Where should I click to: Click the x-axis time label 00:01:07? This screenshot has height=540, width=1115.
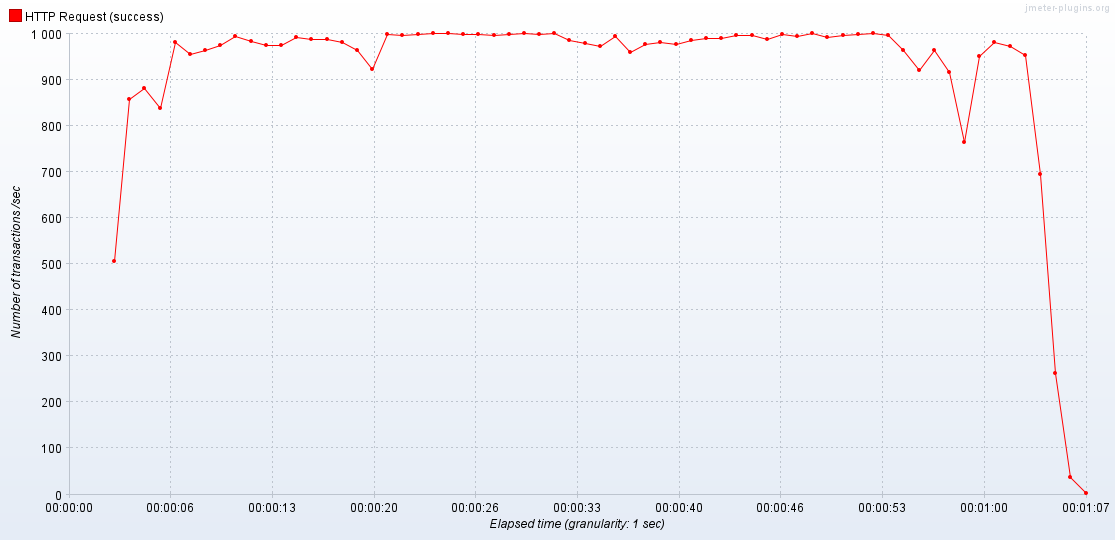coord(1086,508)
